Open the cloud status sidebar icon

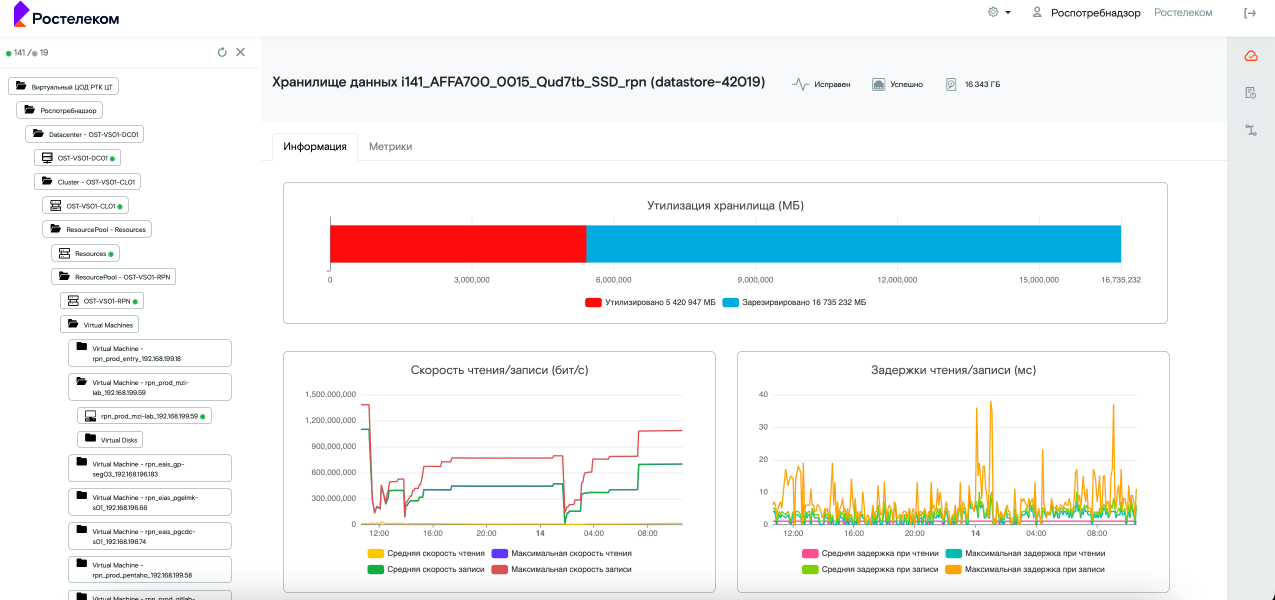click(1250, 56)
